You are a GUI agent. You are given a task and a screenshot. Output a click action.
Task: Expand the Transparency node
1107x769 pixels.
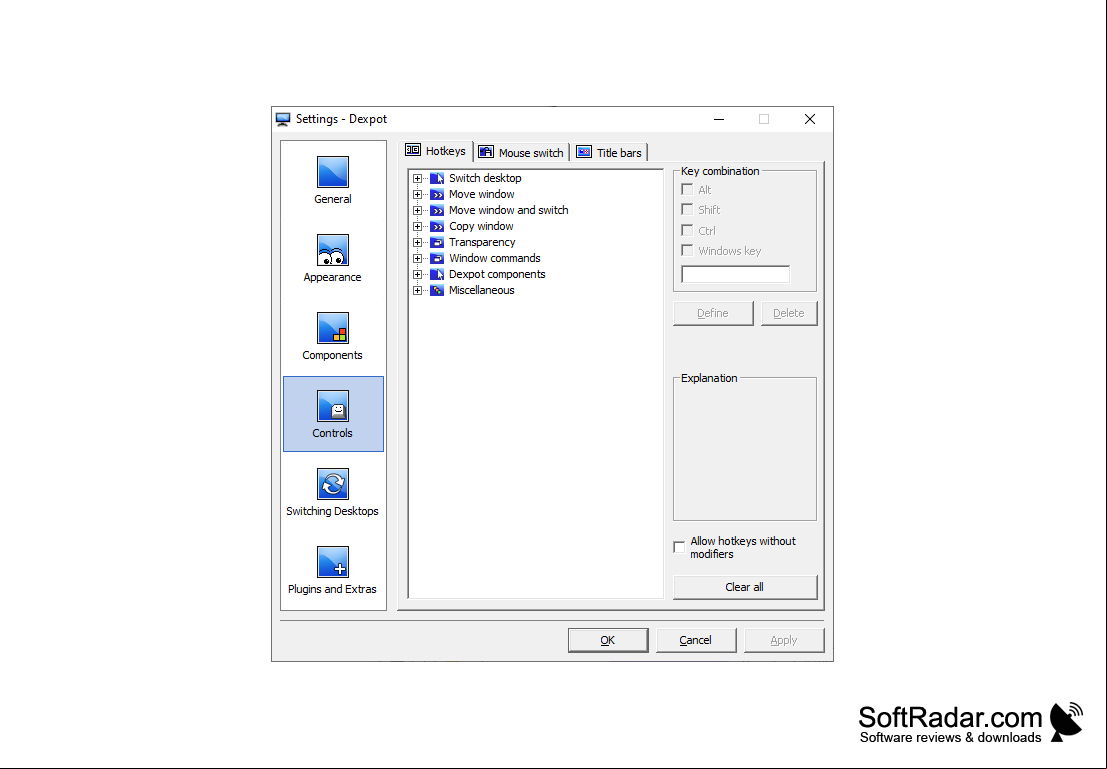[417, 242]
